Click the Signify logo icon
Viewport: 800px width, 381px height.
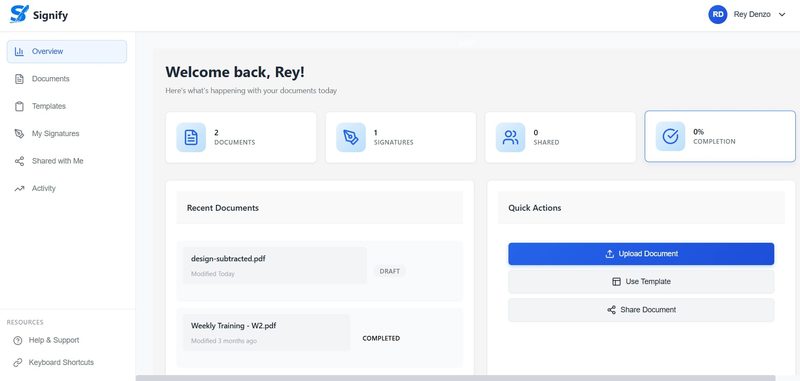19,14
